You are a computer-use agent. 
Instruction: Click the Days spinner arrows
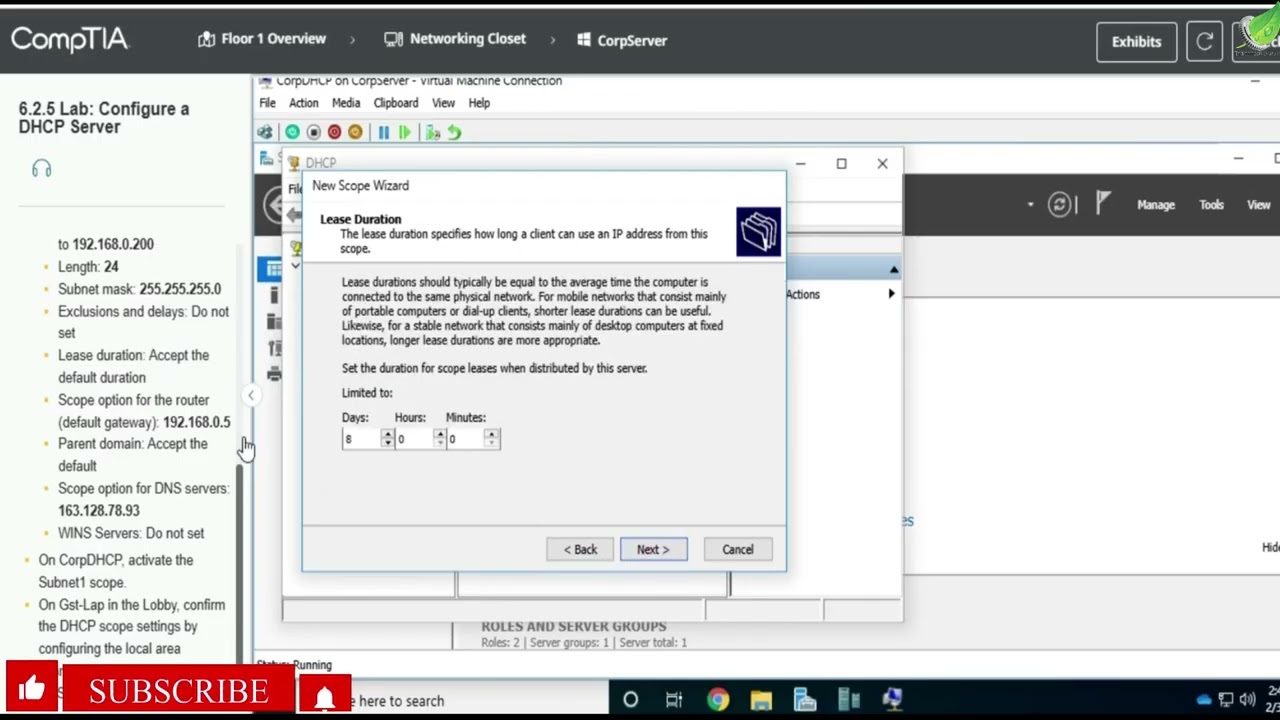(387, 438)
